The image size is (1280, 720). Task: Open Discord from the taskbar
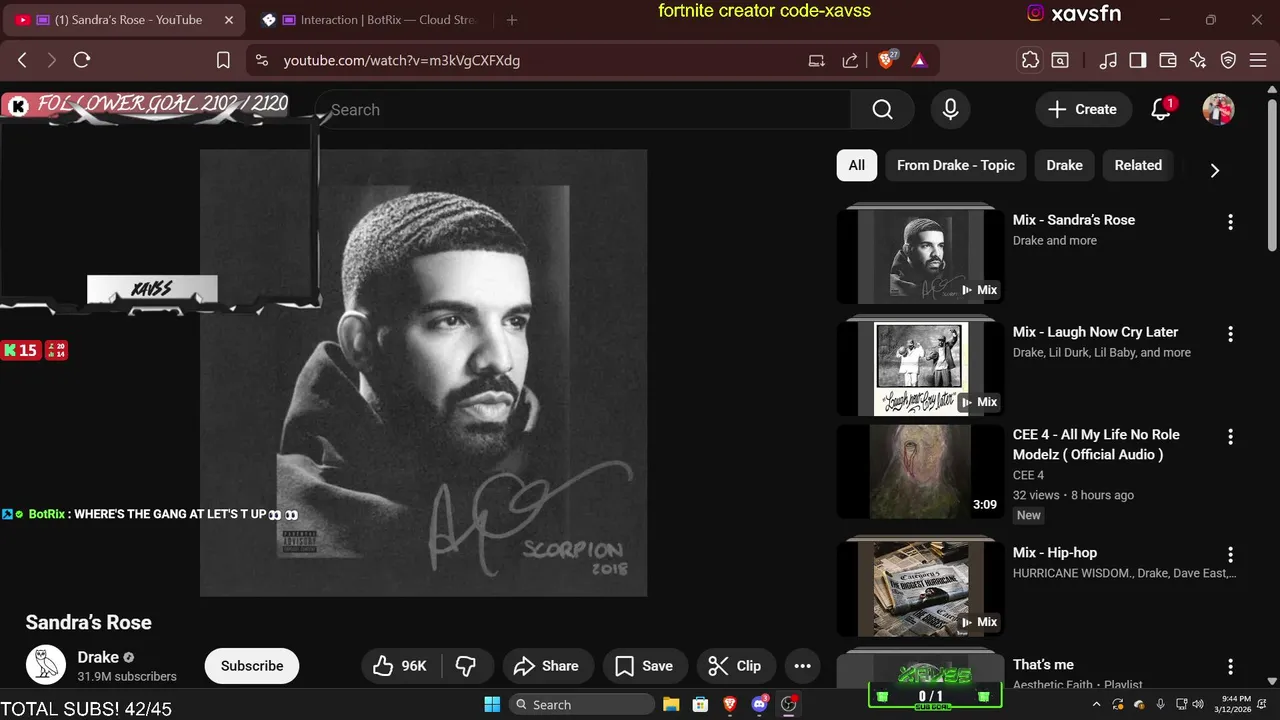(x=759, y=704)
